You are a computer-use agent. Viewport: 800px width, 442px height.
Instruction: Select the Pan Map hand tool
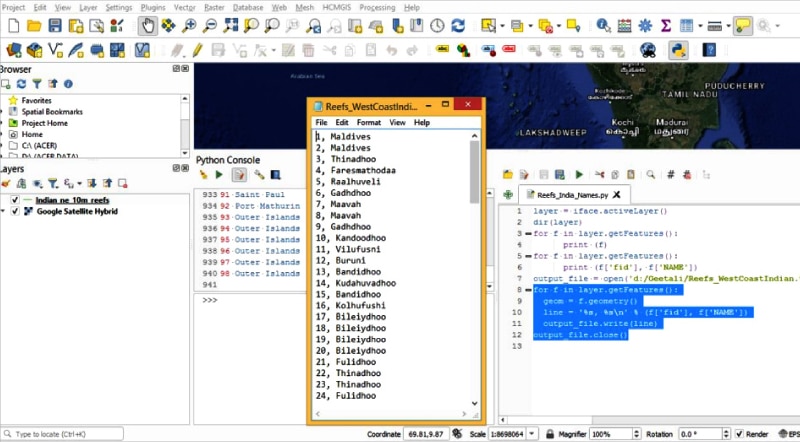pyautogui.click(x=147, y=26)
